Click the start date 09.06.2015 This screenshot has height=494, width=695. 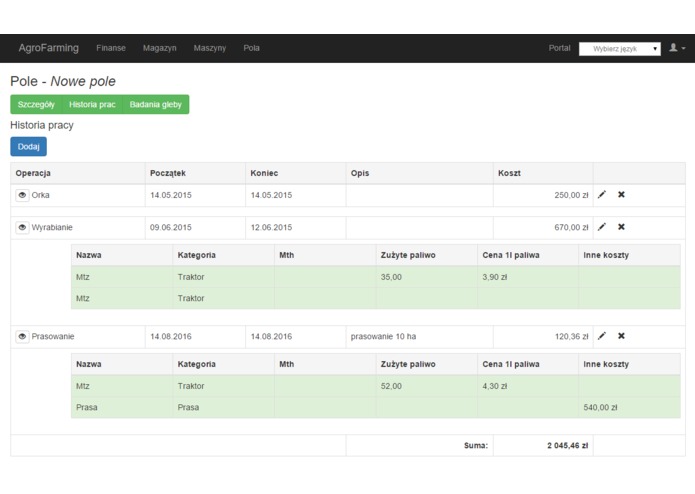(171, 227)
